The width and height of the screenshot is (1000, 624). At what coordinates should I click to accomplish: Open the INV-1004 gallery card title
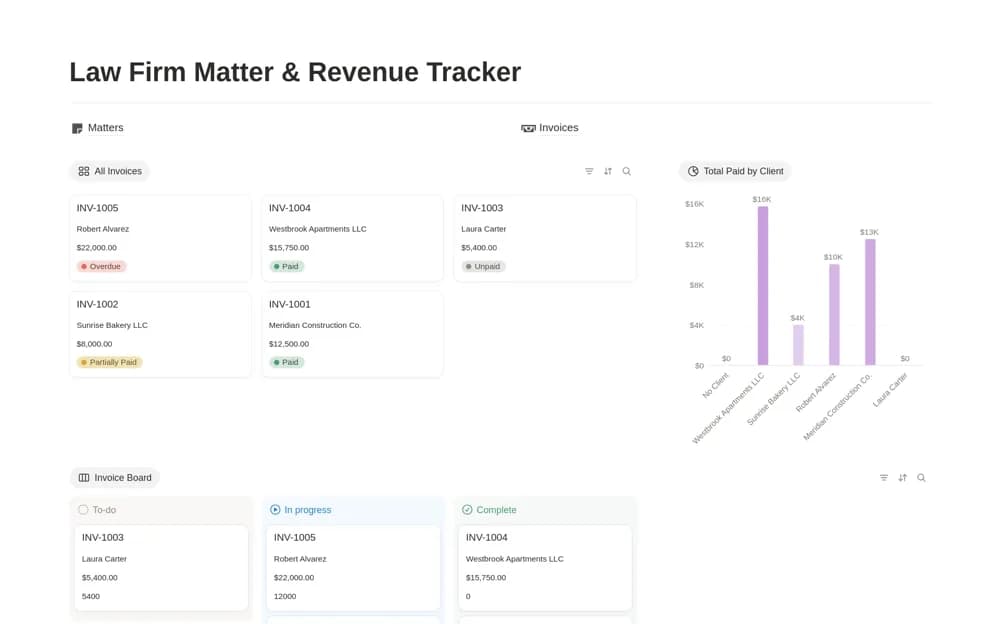(290, 208)
